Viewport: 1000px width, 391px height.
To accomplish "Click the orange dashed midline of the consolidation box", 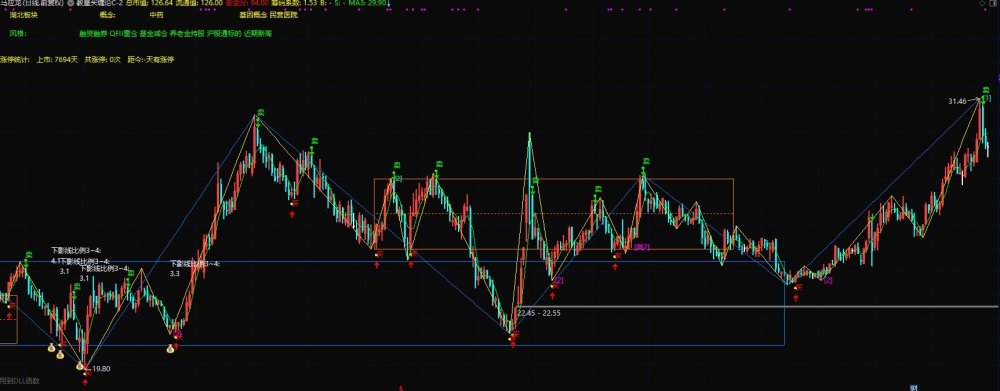I will (x=554, y=213).
